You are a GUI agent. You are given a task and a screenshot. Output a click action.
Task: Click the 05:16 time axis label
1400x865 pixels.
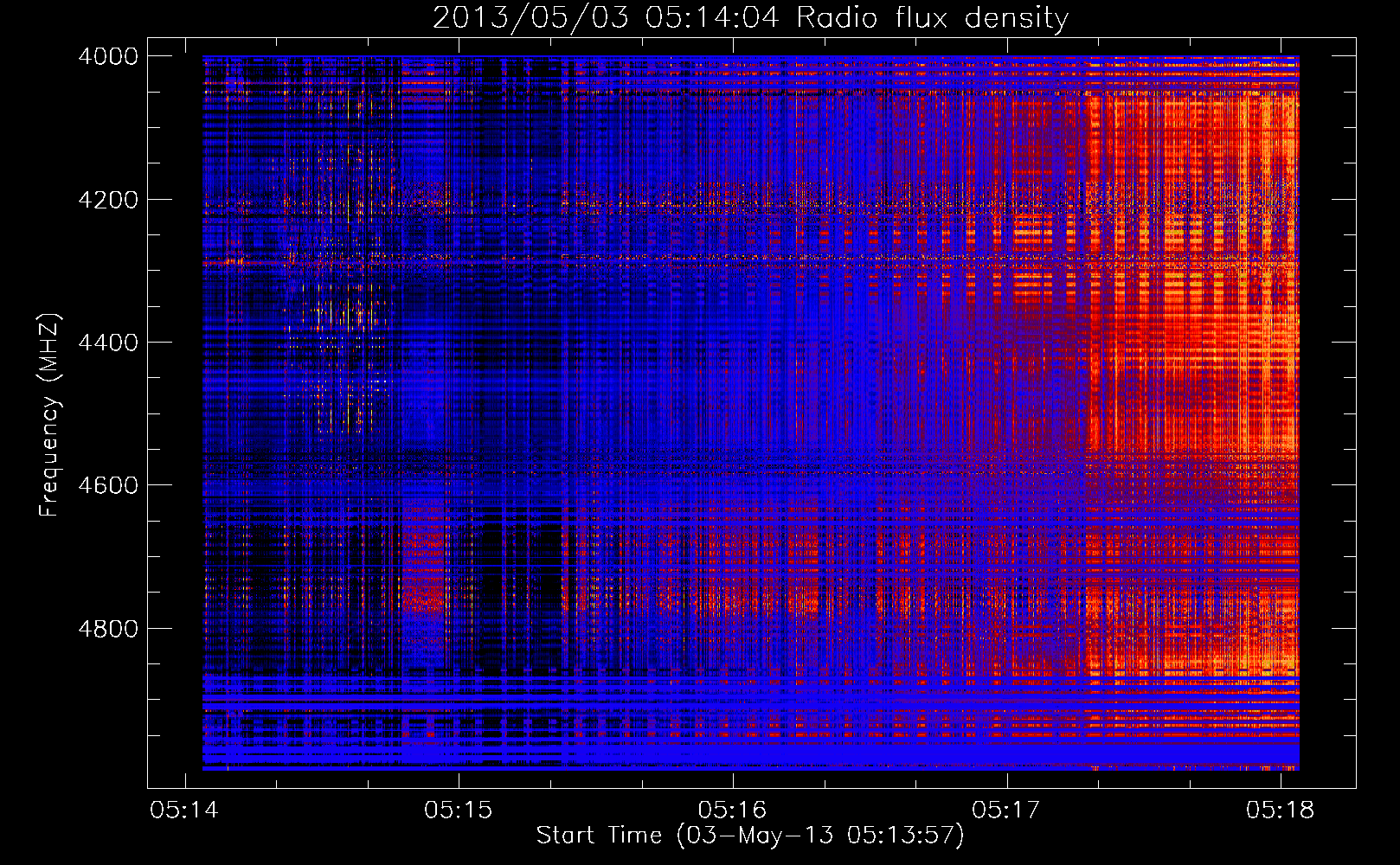732,810
